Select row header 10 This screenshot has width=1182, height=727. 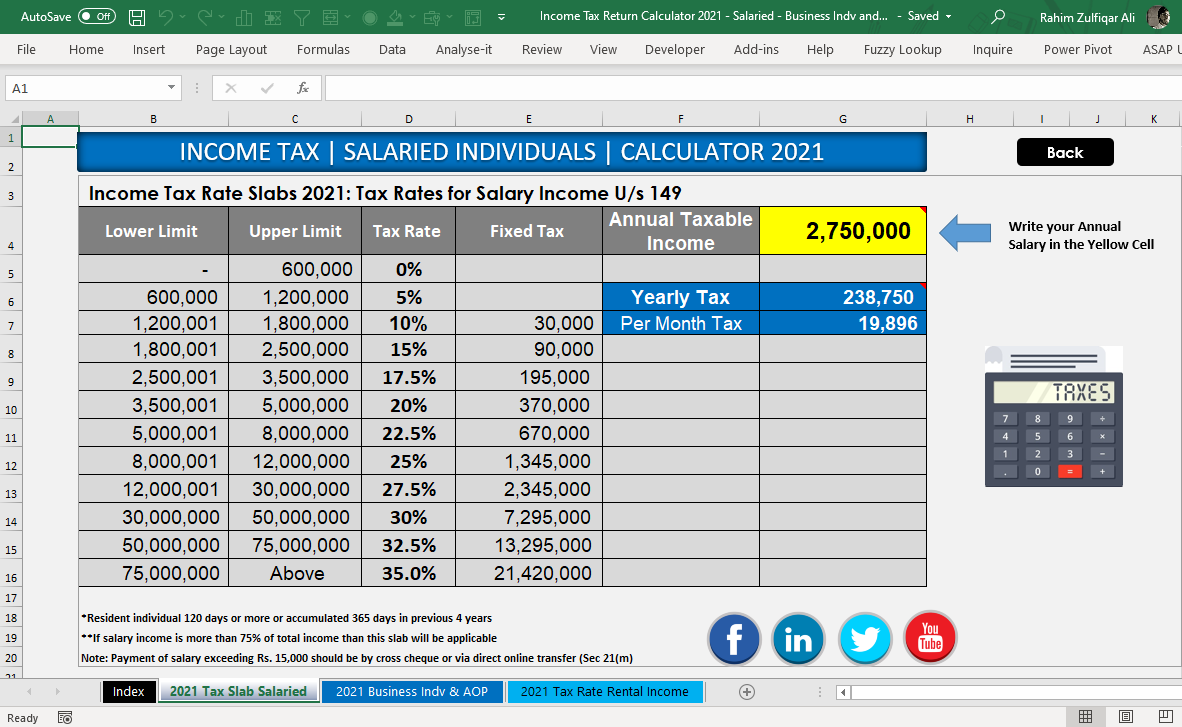(x=11, y=410)
